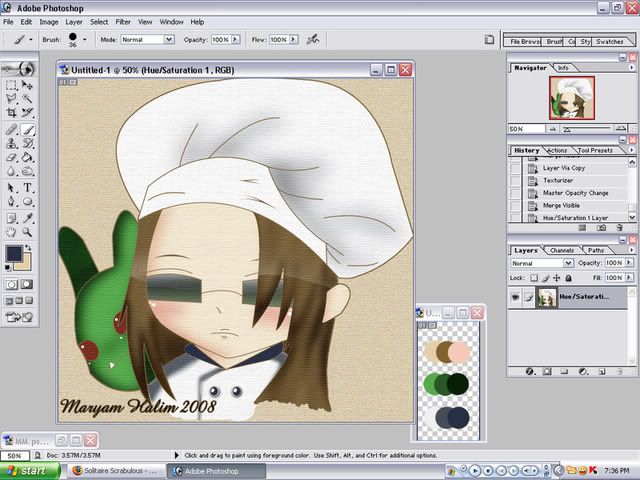Select the Slice tool

27,112
